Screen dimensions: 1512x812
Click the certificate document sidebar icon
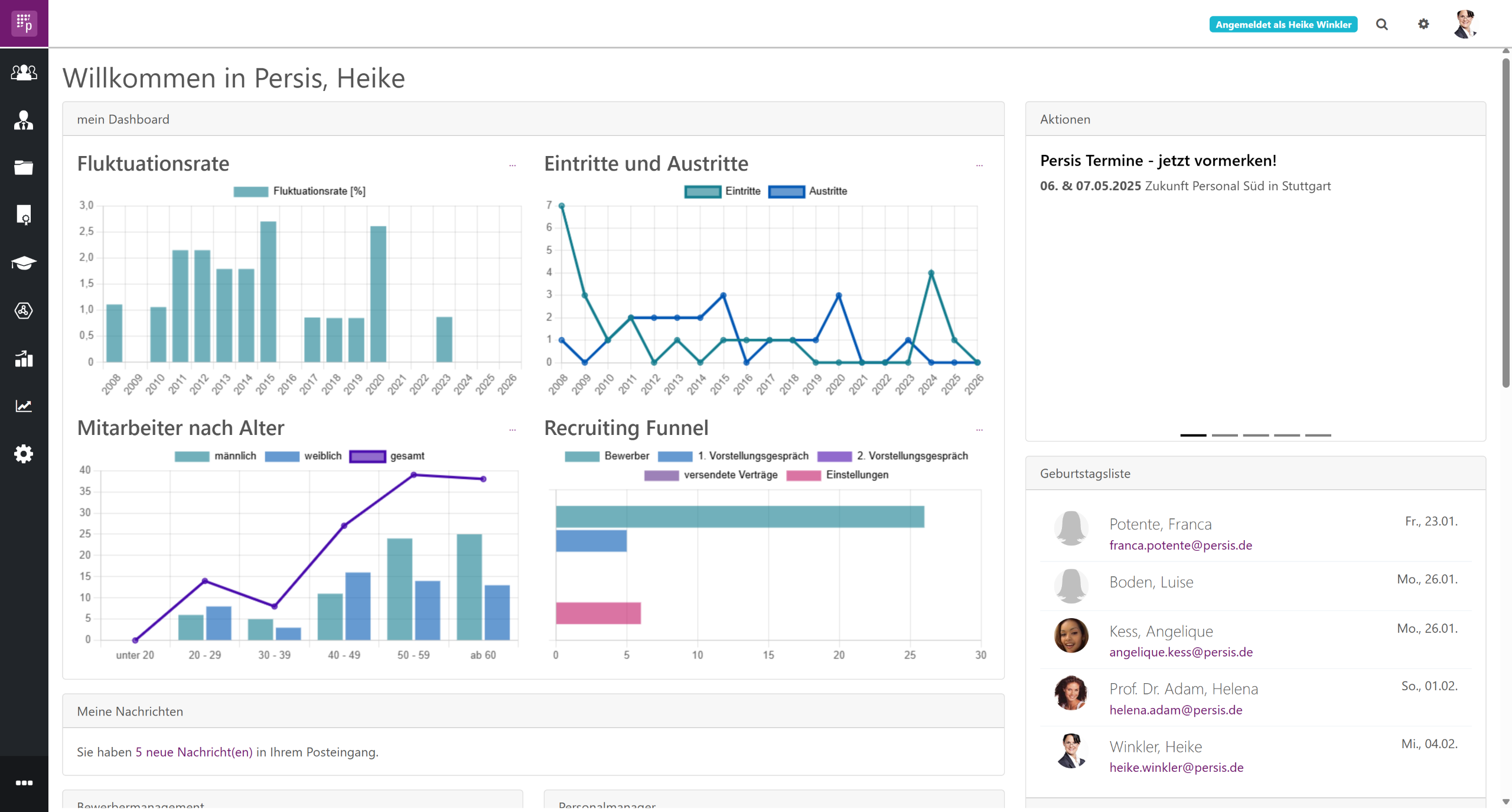(24, 215)
